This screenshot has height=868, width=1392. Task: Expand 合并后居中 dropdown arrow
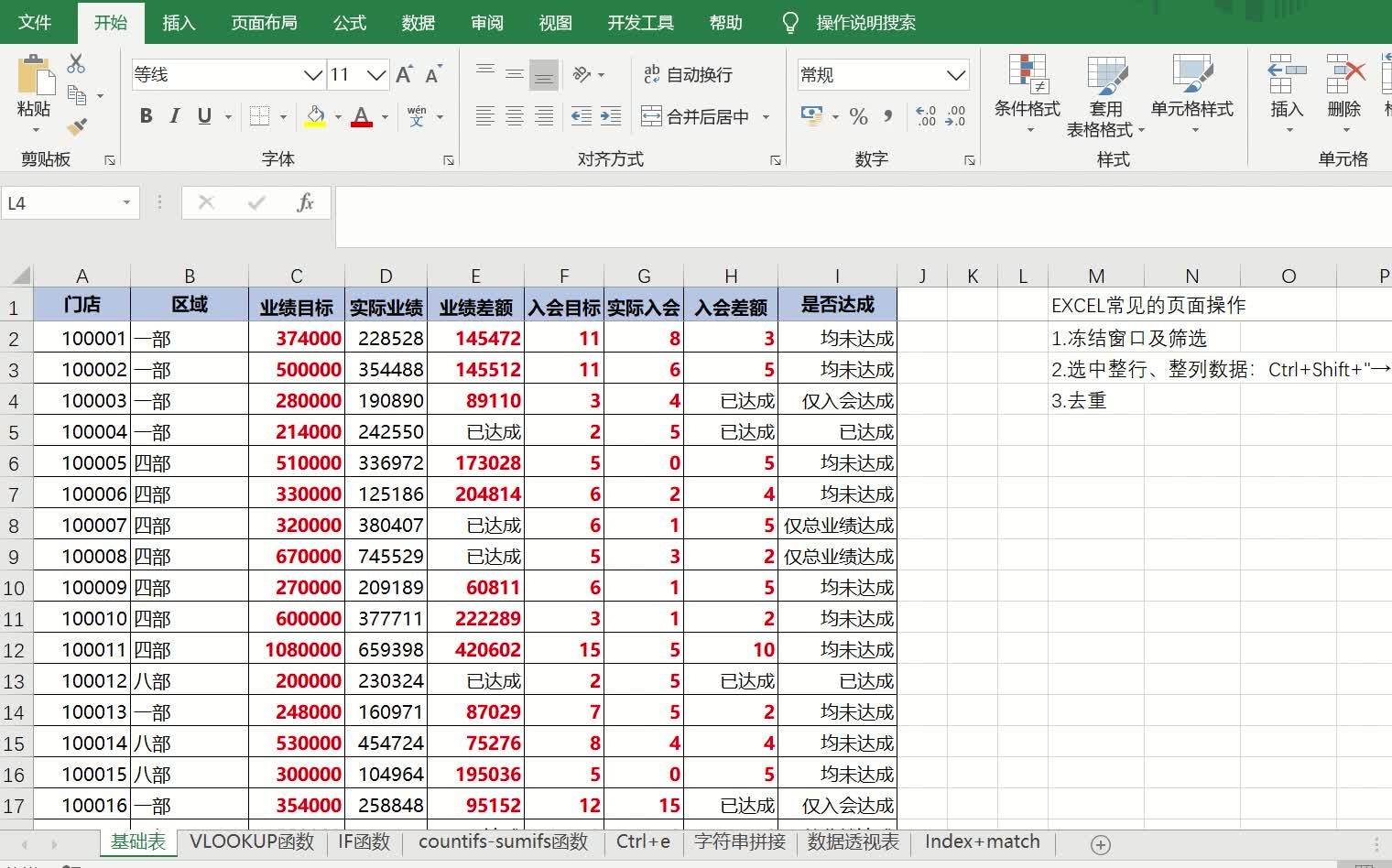(x=766, y=117)
